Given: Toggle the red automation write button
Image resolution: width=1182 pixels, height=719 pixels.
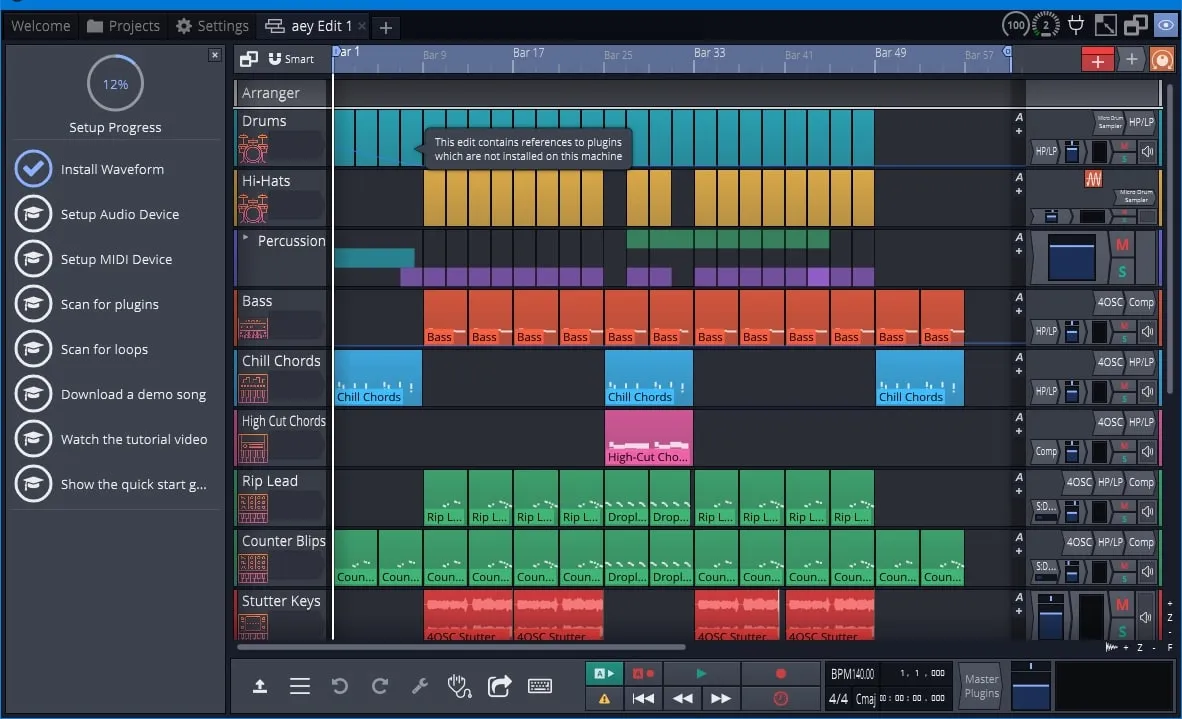Looking at the screenshot, I should (643, 673).
